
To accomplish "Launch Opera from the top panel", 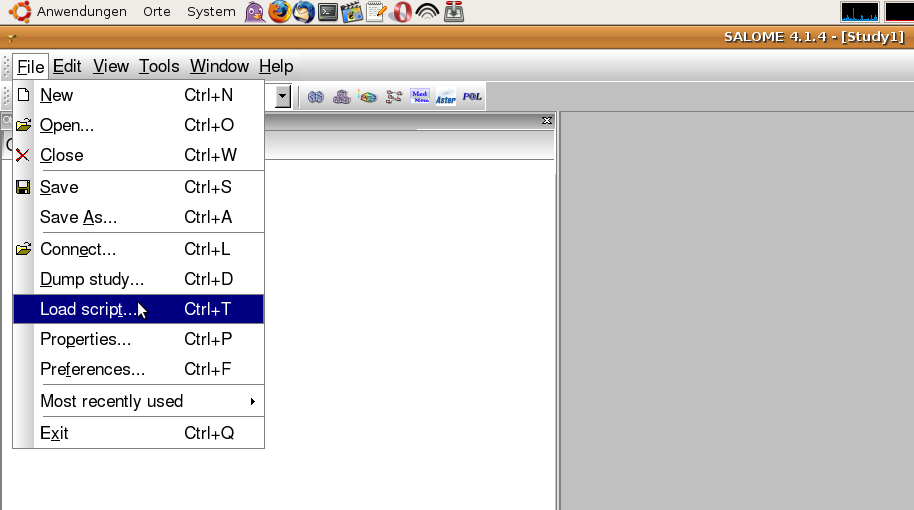I will 402,12.
